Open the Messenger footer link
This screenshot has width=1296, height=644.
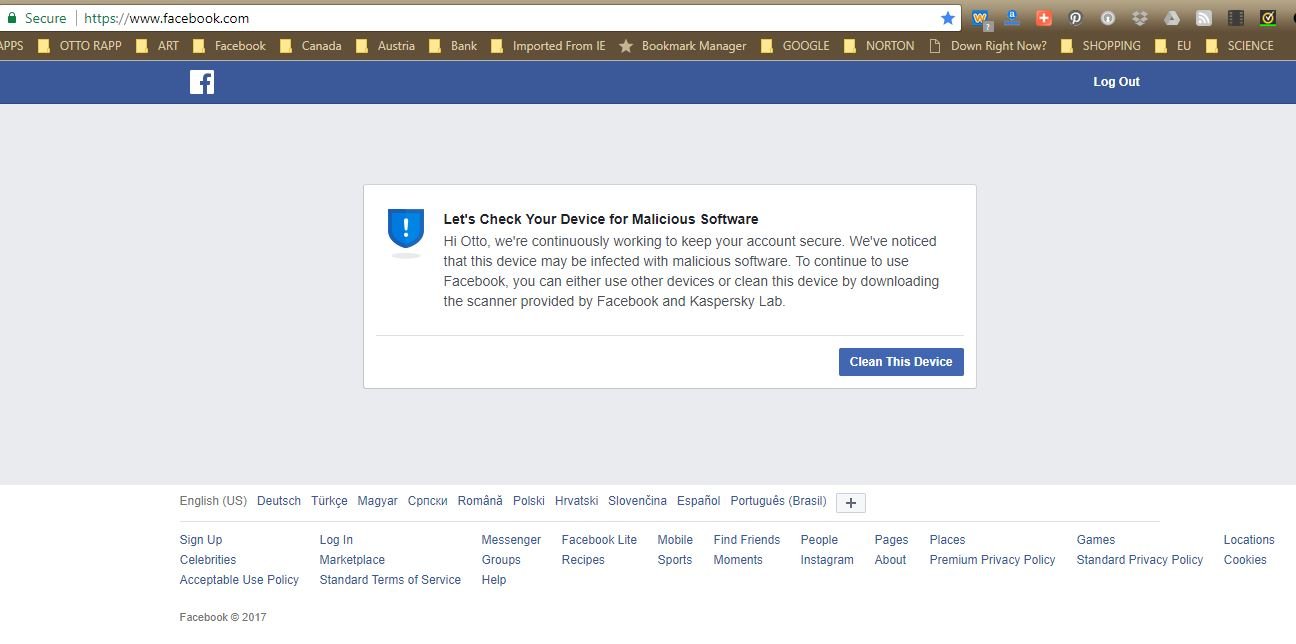coord(511,540)
